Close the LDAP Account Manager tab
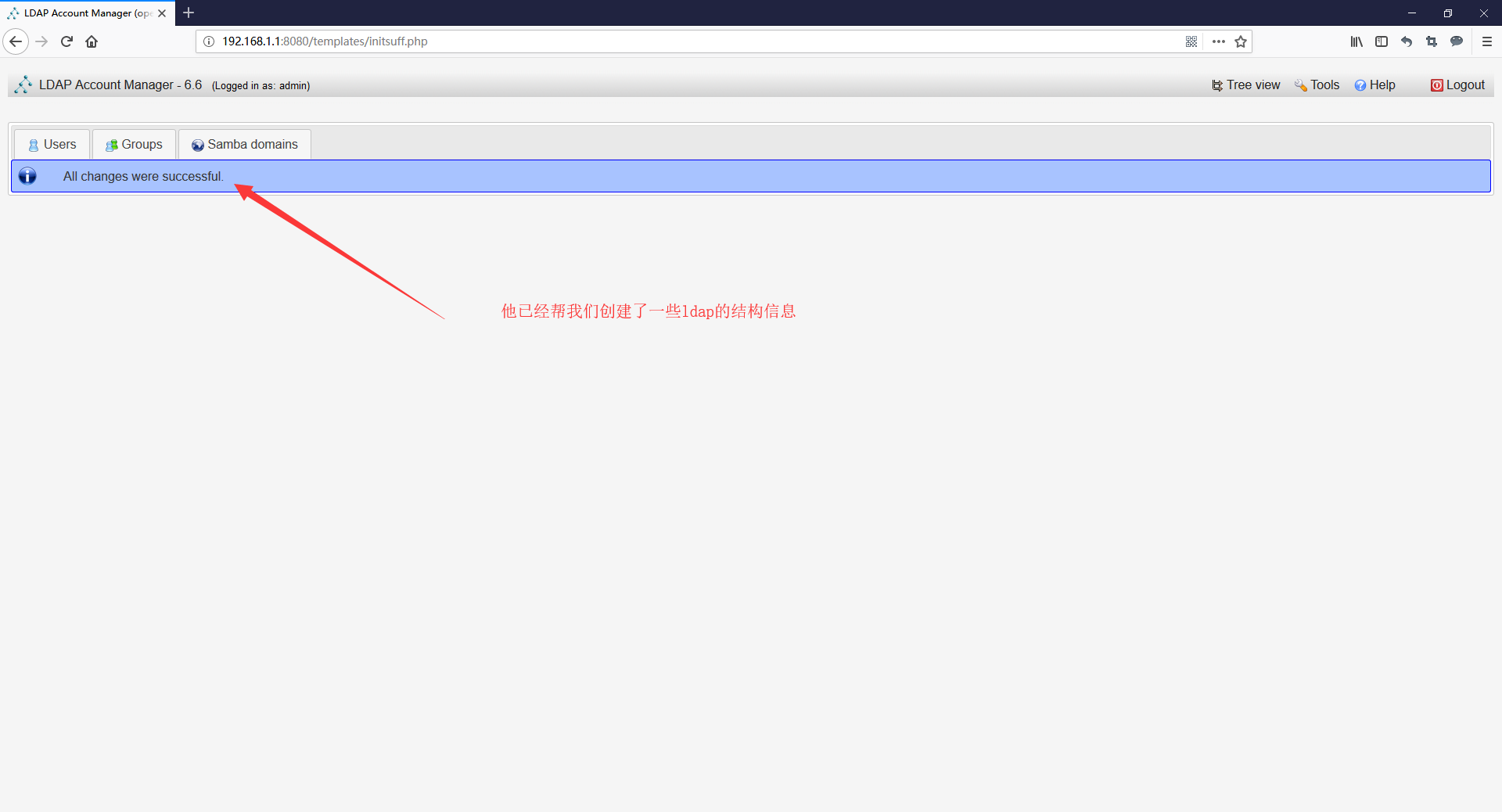 (x=162, y=13)
